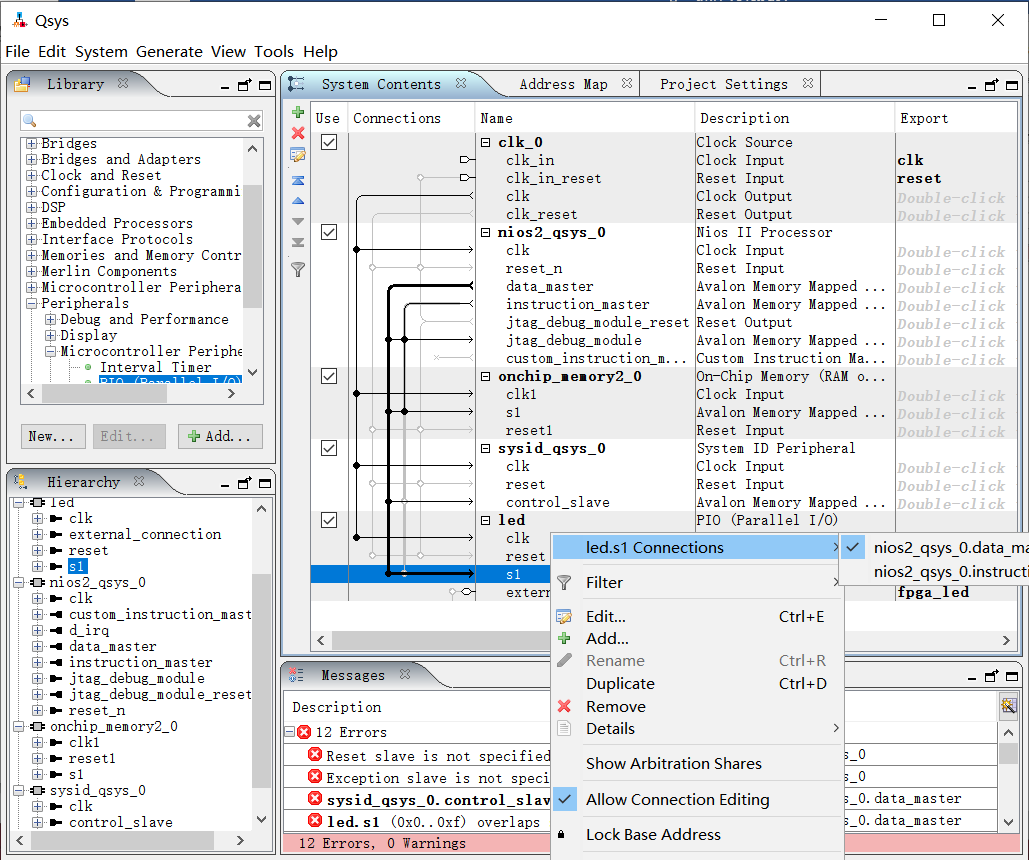Click the red X remove icon in System Contents toolbar
1029x860 pixels.
coord(297,133)
